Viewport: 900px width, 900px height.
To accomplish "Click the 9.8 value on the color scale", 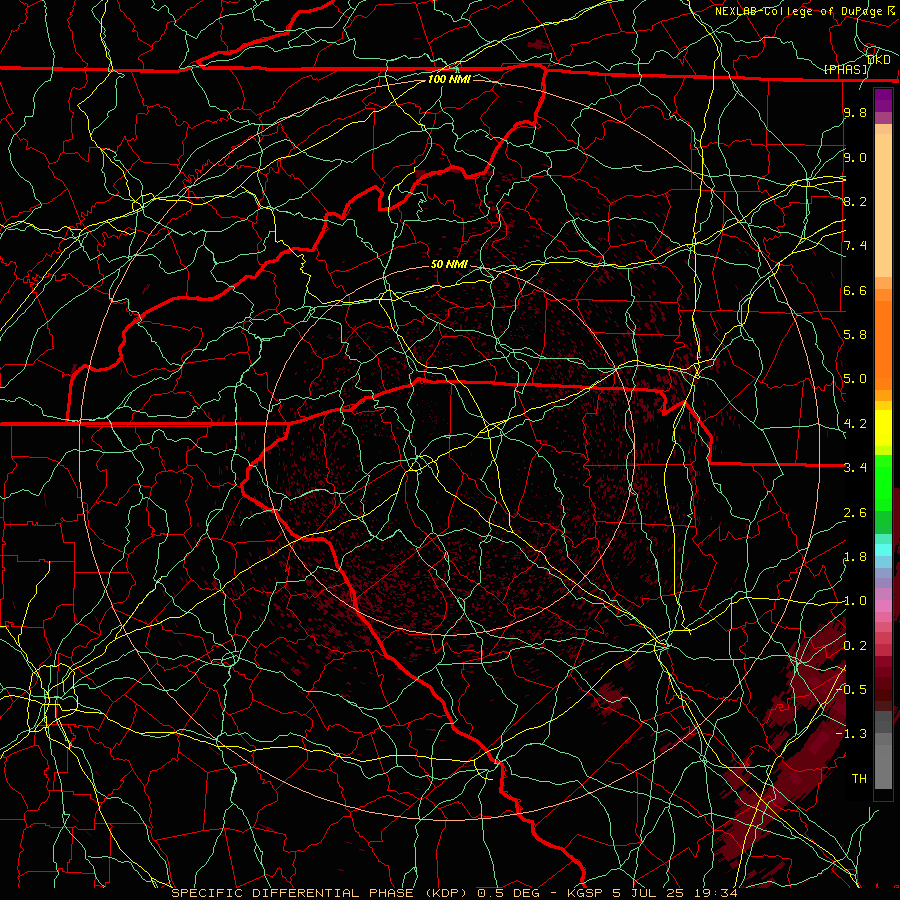I will (855, 112).
